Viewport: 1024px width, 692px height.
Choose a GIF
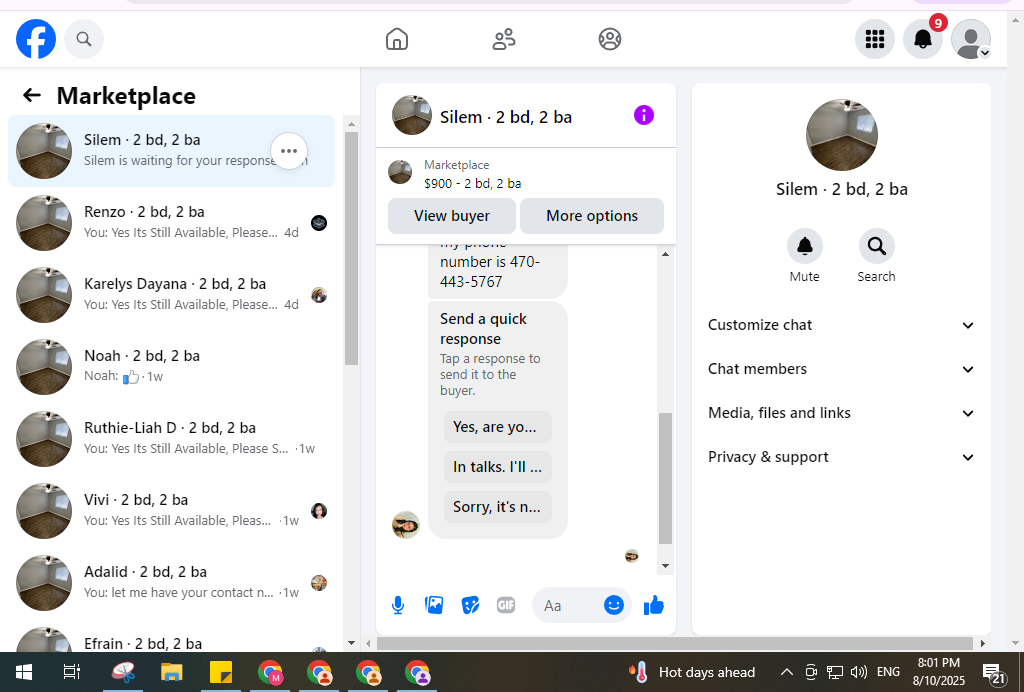point(506,605)
